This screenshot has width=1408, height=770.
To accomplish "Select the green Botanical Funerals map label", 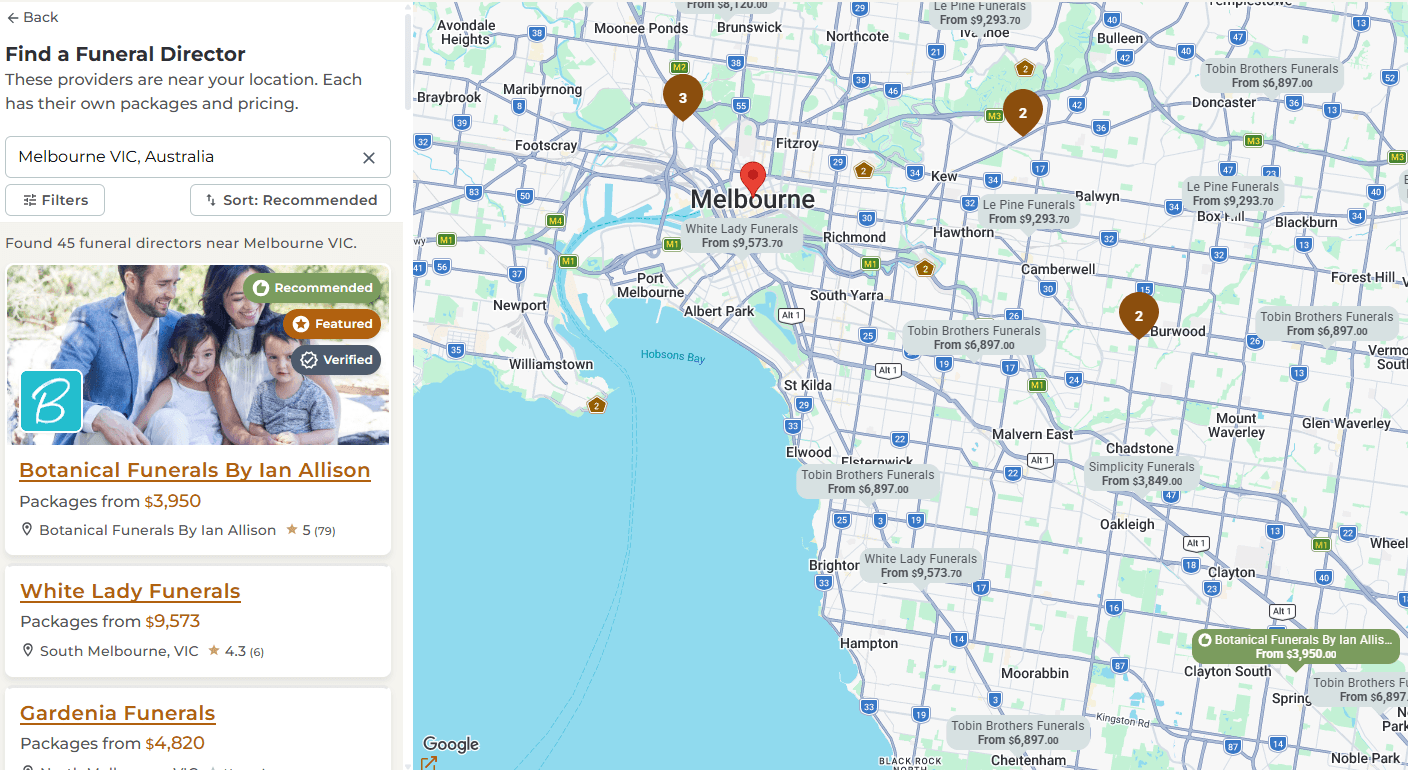I will coord(1296,647).
